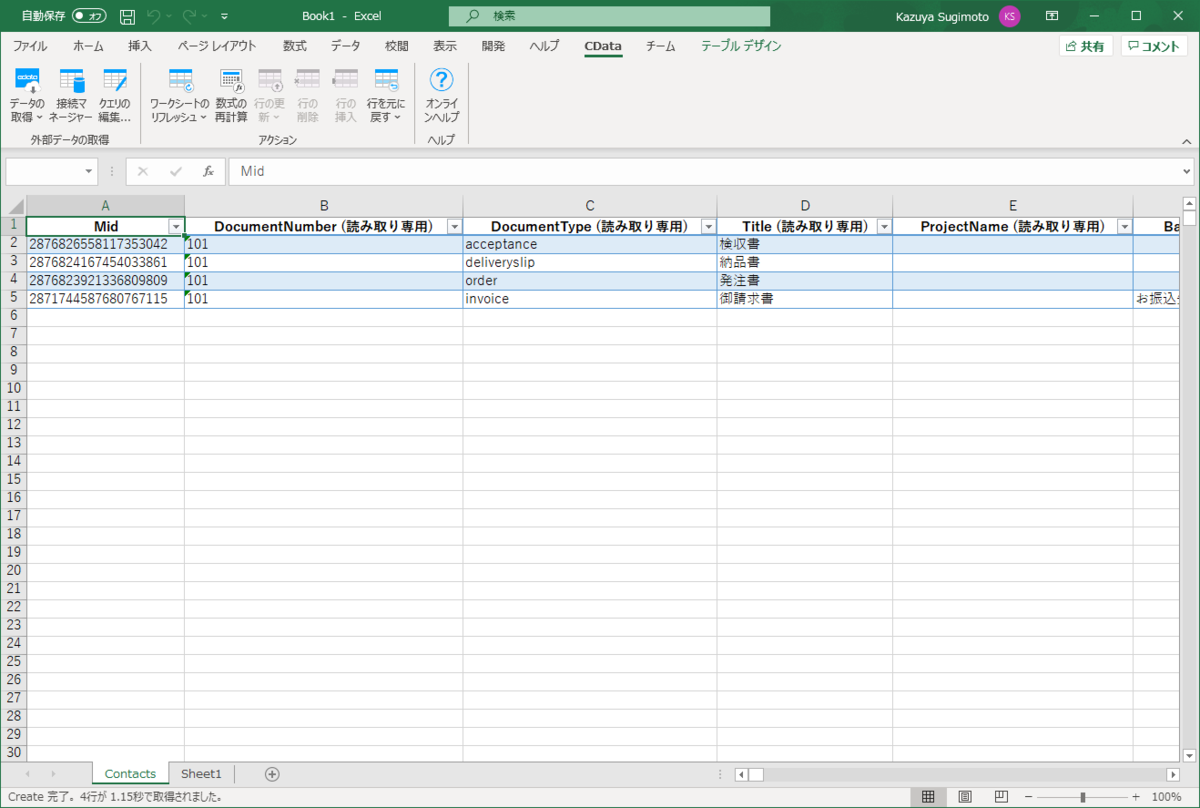Screen dimensions: 1200x808
Task: Open the ファイル tab
Action: [x=30, y=46]
